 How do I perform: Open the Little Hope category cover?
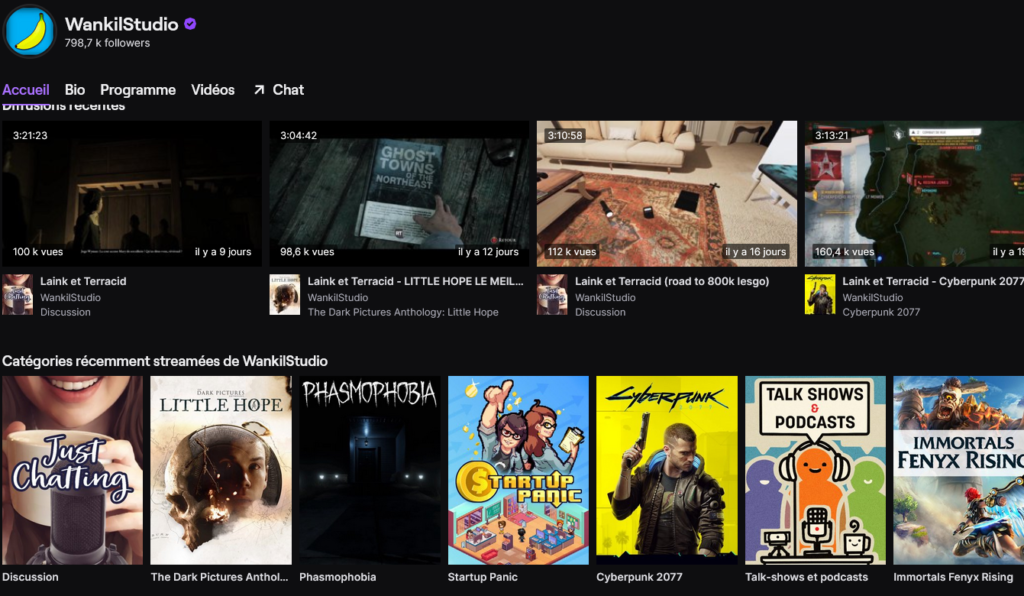(x=221, y=470)
